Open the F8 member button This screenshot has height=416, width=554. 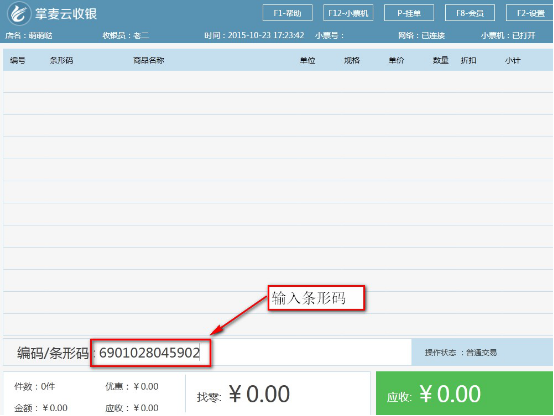(x=470, y=13)
